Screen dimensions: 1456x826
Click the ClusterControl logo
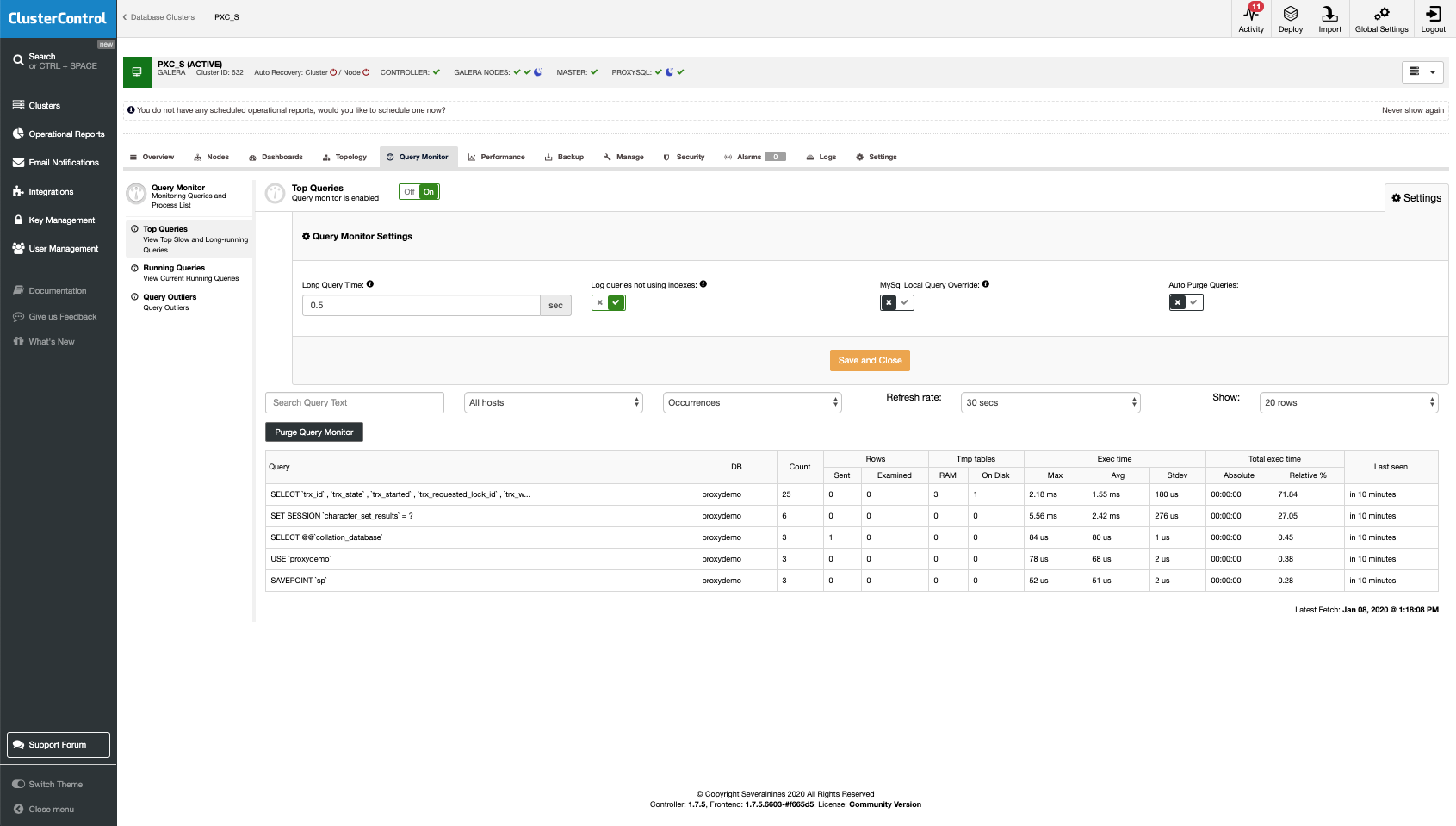(x=58, y=18)
